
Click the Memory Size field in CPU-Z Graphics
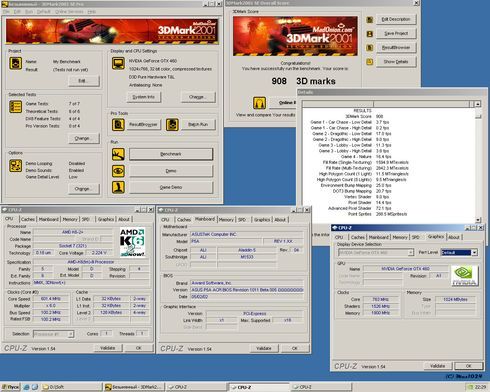click(455, 299)
